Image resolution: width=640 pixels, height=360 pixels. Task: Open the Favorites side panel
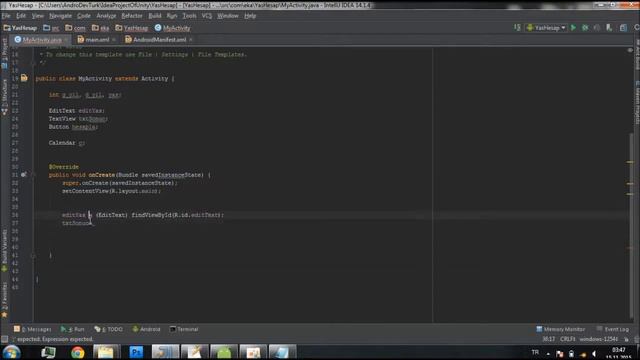coord(4,300)
